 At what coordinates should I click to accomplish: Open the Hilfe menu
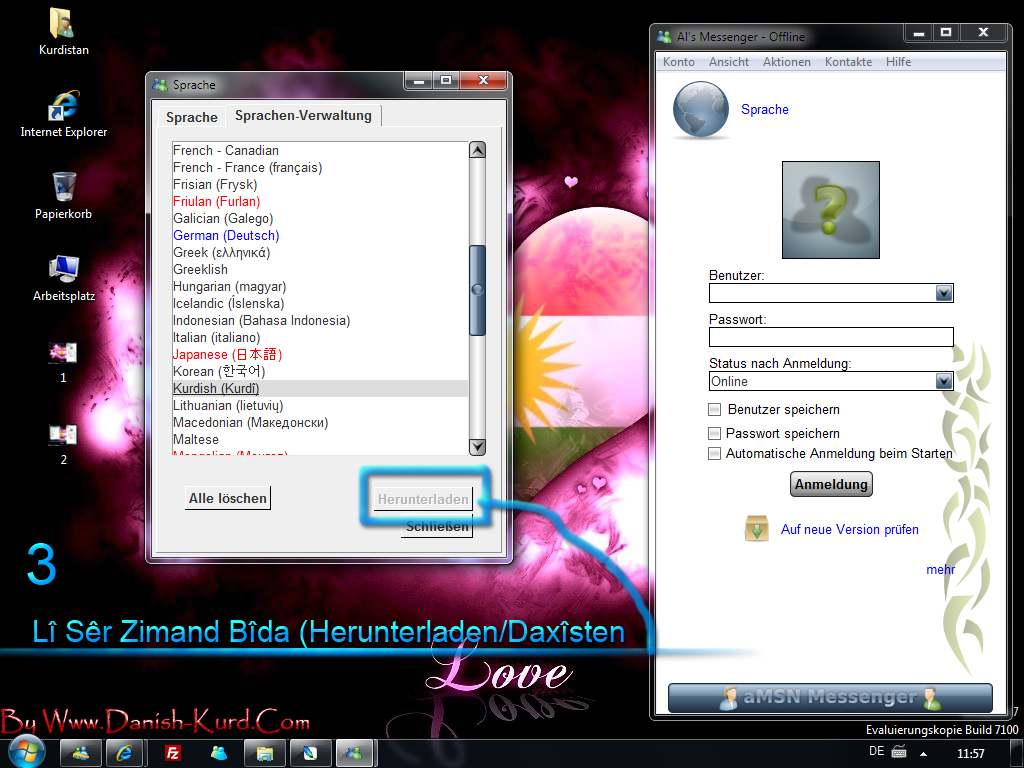[x=898, y=61]
